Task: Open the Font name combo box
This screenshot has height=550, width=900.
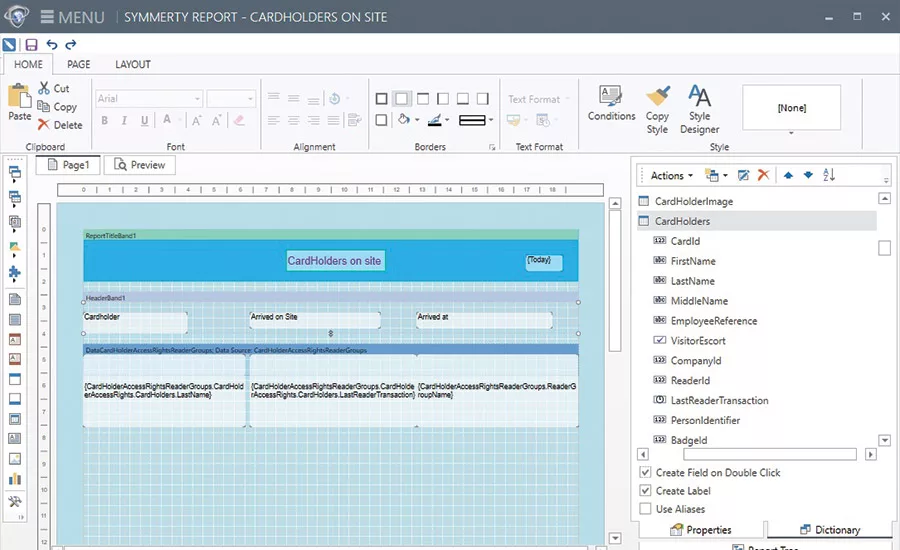Action: click(x=149, y=99)
